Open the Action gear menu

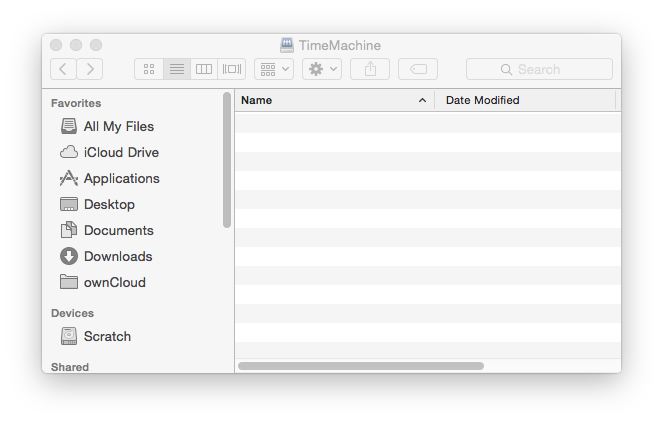point(322,69)
